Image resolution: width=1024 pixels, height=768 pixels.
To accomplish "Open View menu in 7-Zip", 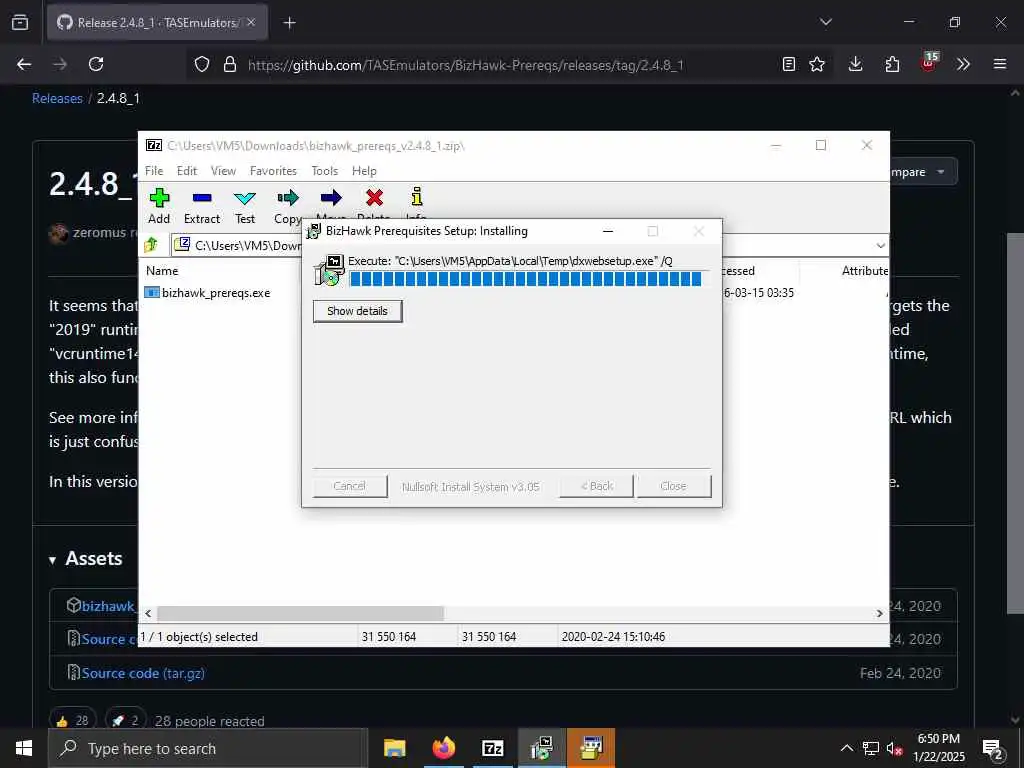I will 223,170.
